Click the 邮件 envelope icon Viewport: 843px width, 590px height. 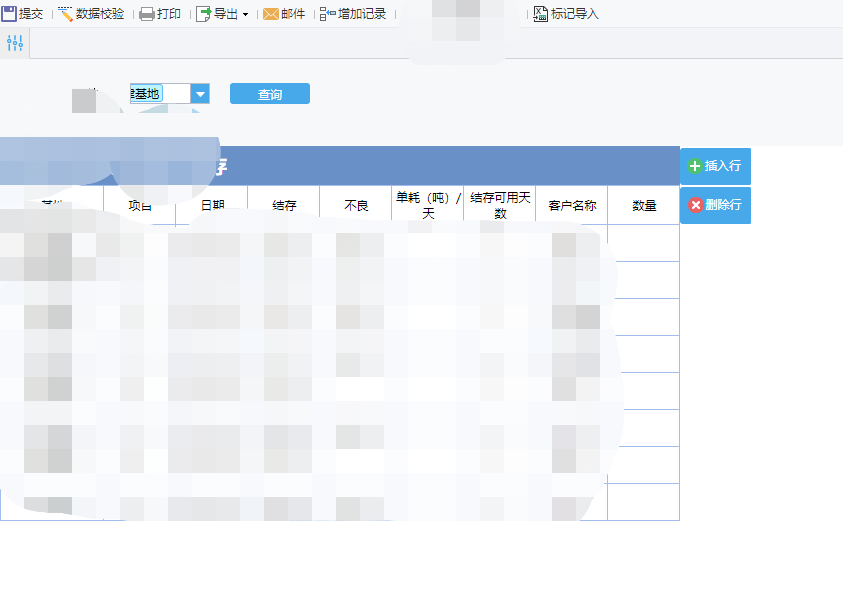(271, 14)
